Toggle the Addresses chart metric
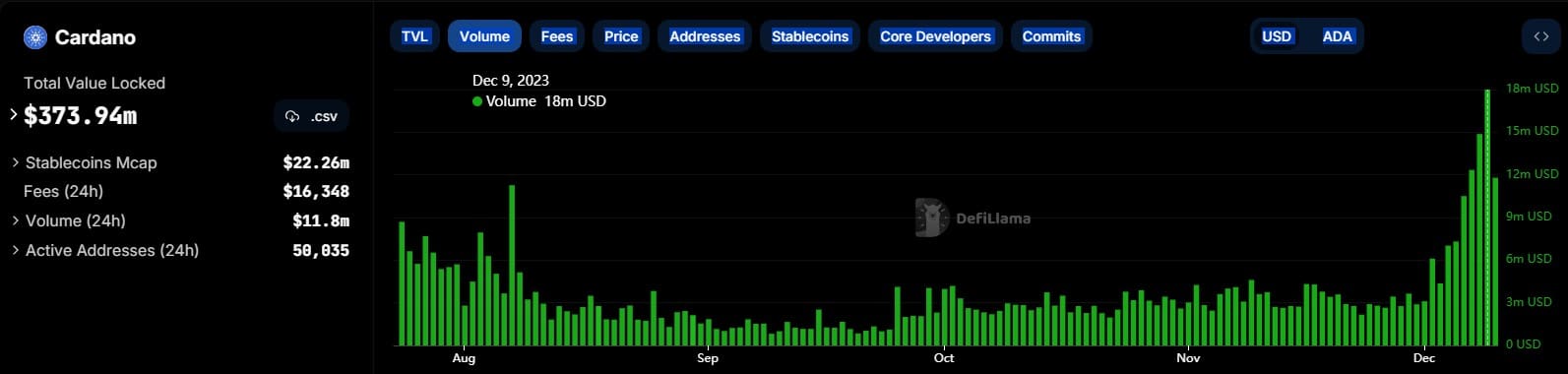This screenshot has width=1568, height=374. point(705,36)
